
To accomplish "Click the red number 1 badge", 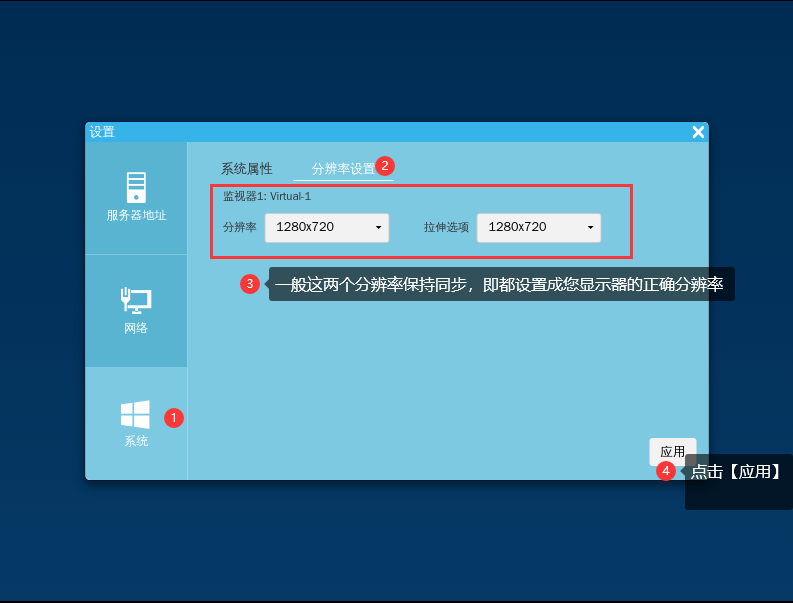I will pos(174,418).
